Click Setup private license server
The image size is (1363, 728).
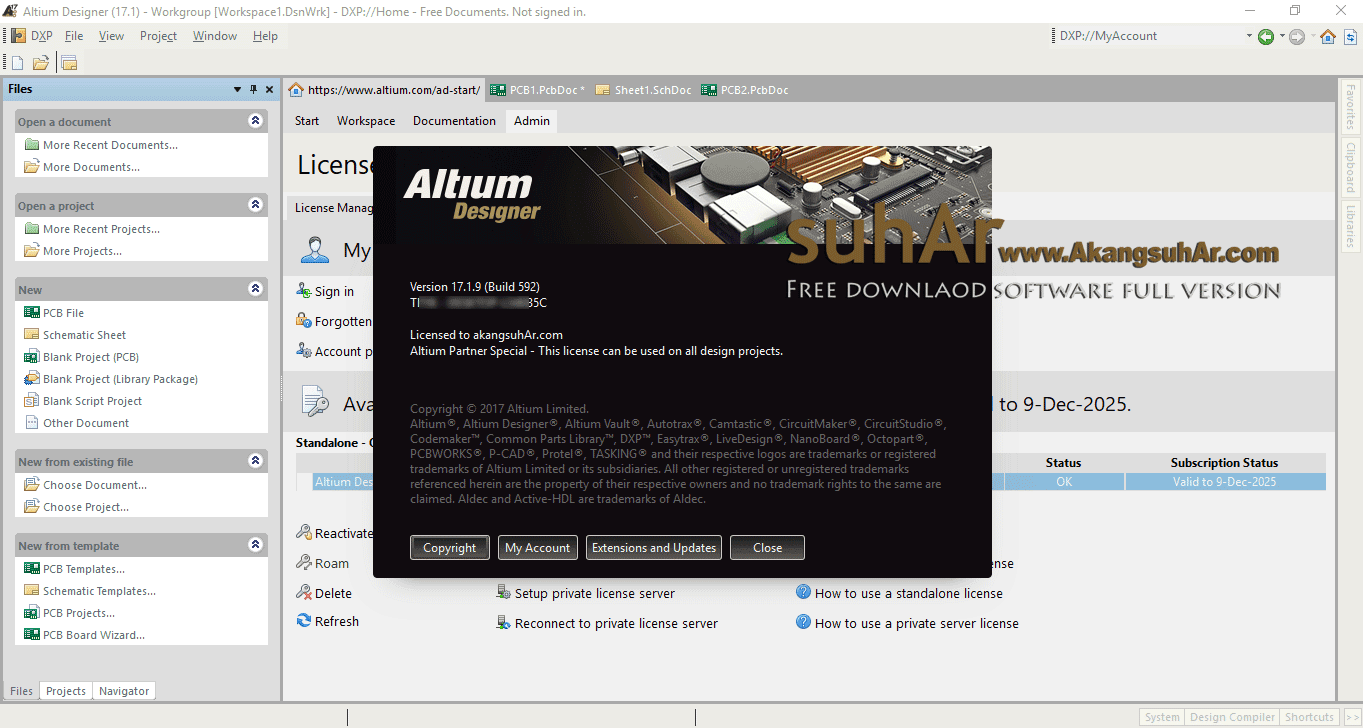click(586, 593)
